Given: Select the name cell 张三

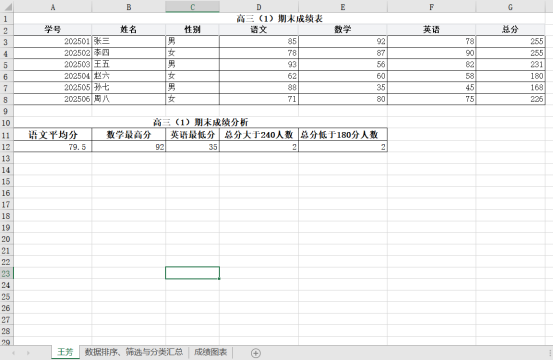Looking at the screenshot, I should point(129,41).
